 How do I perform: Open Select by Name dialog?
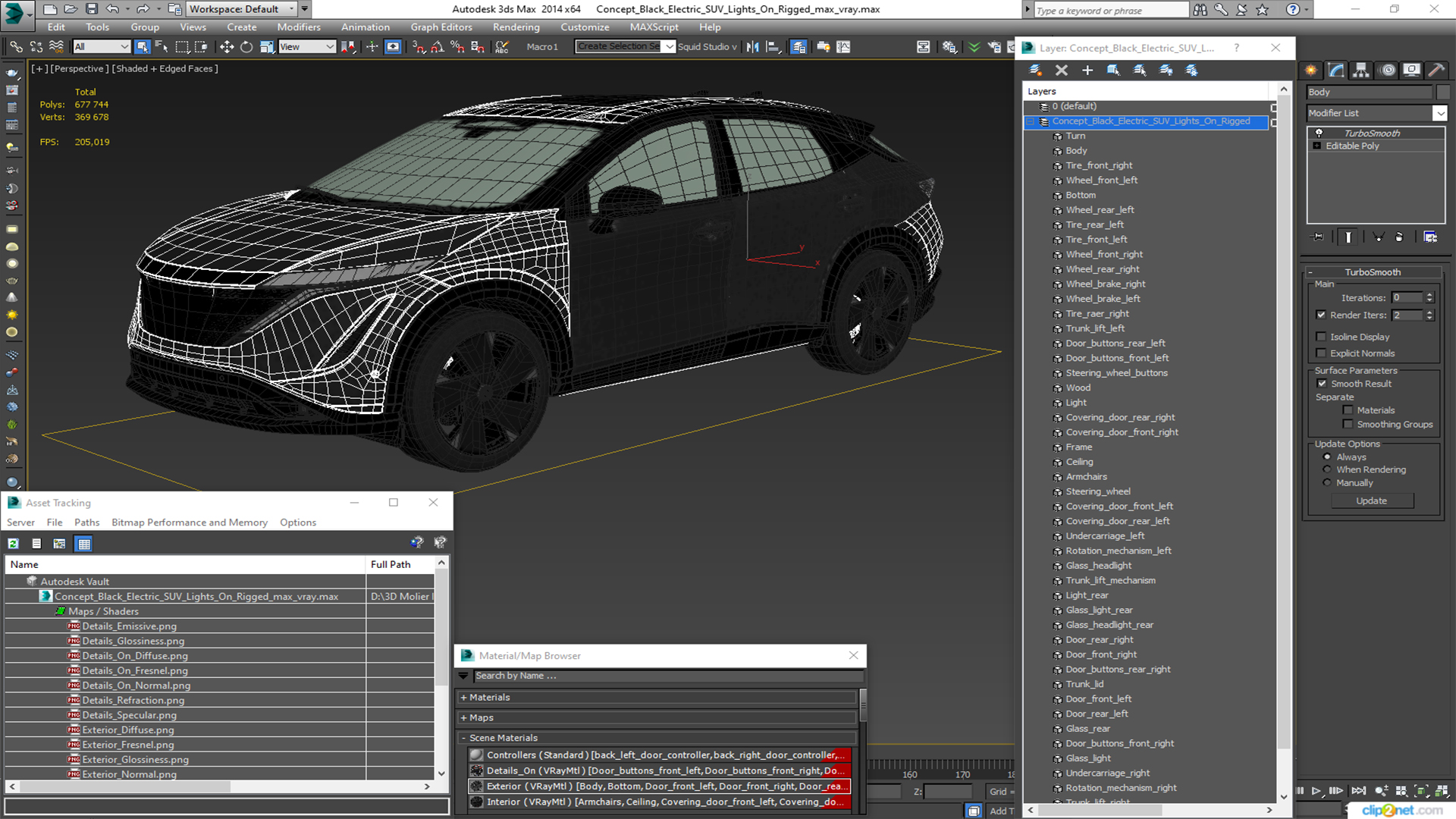(162, 47)
